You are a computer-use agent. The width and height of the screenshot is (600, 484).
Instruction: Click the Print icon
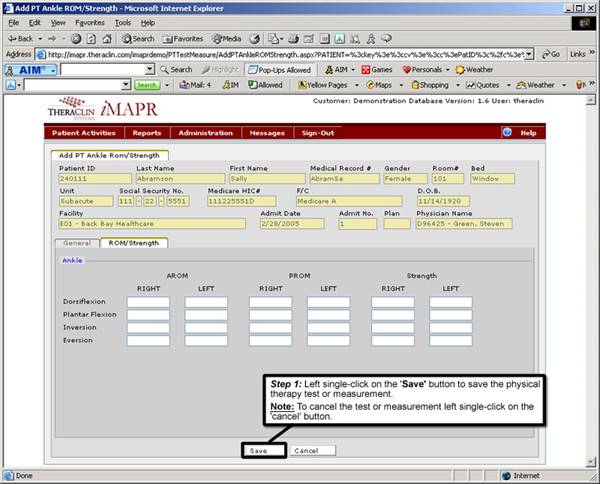coord(293,39)
